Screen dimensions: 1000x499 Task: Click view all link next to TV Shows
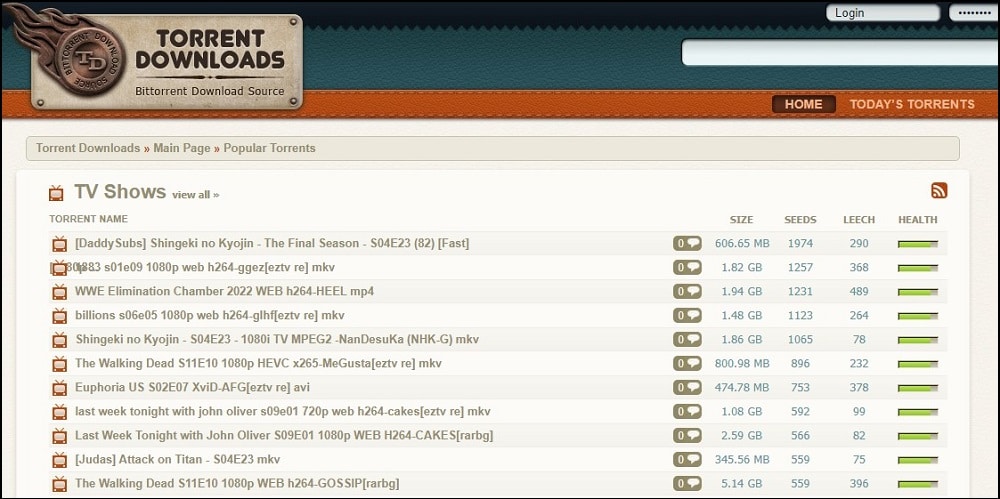click(x=195, y=195)
